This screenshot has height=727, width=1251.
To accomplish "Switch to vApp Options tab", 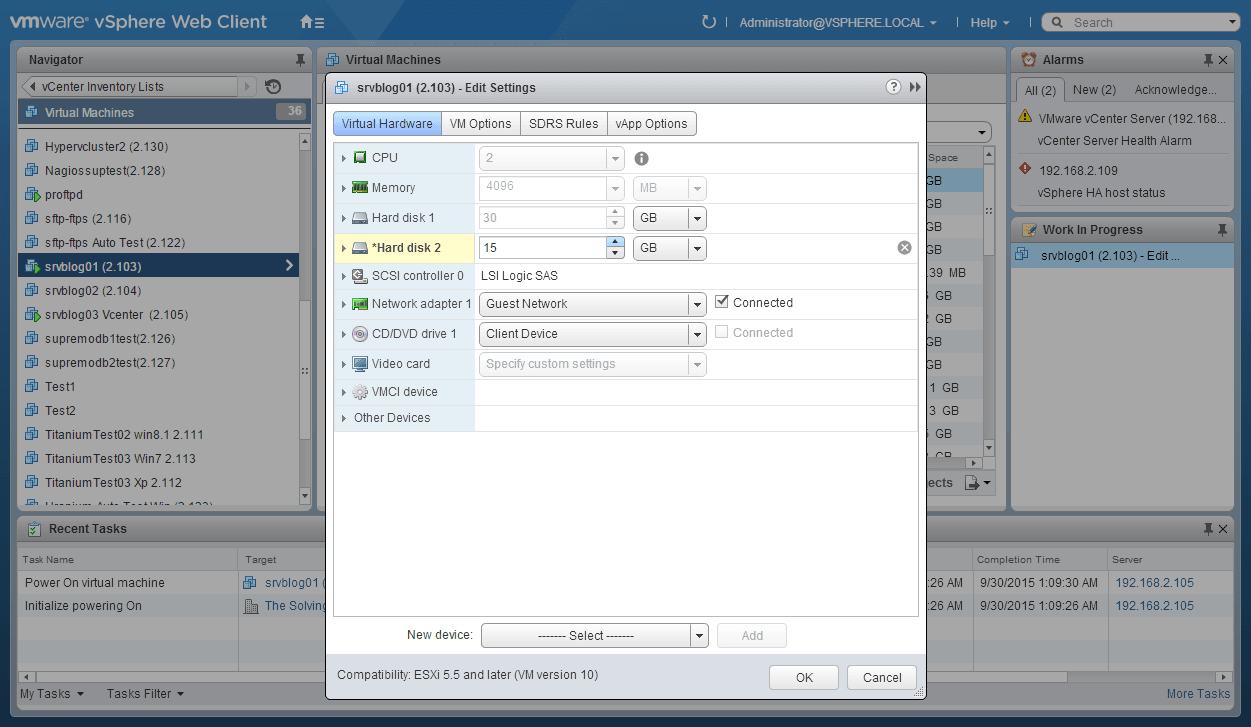I will 652,124.
